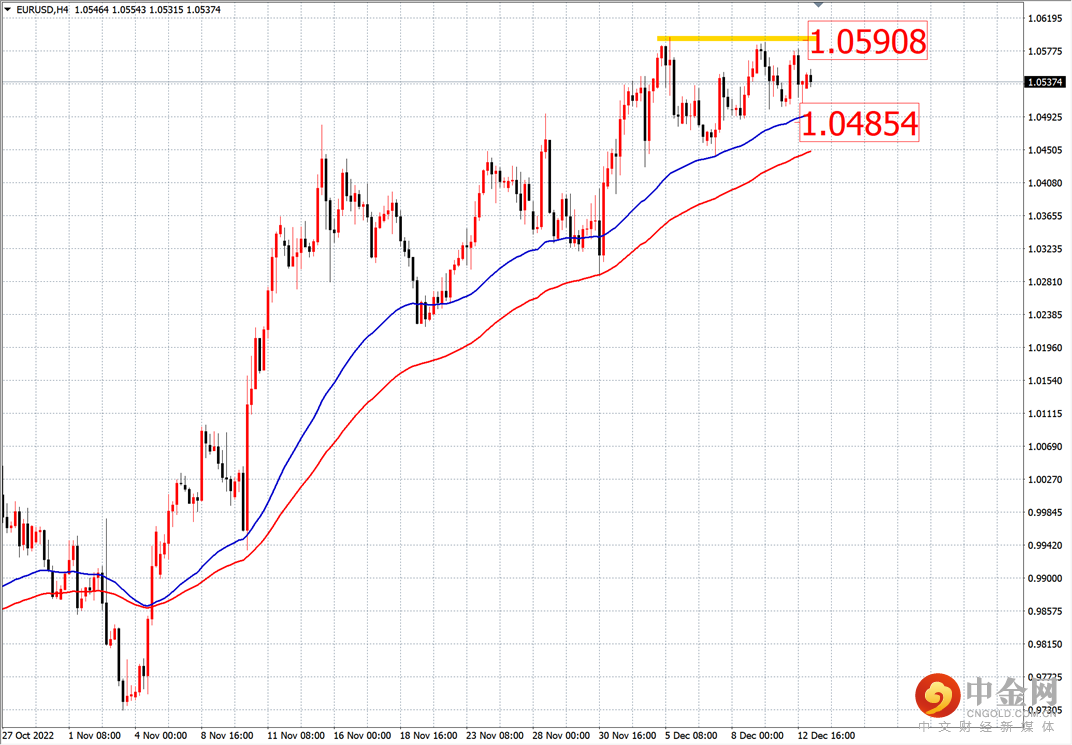Click the 0.97305 price axis label
Screen dimensions: 1072x745
pos(1045,710)
